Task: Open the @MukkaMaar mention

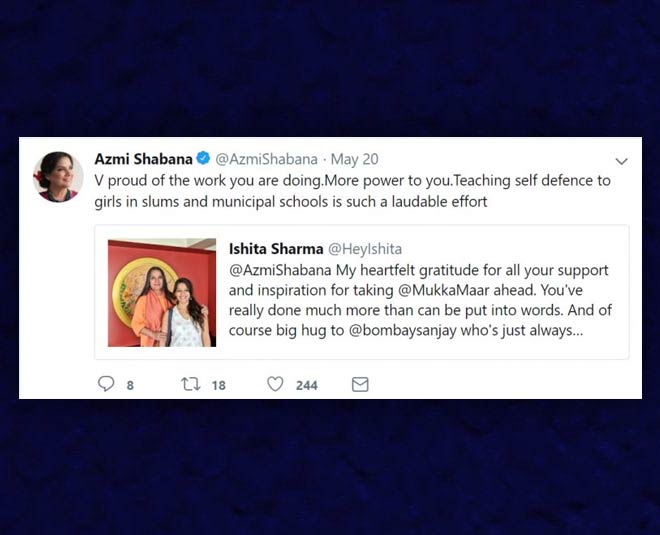Action: tap(443, 290)
